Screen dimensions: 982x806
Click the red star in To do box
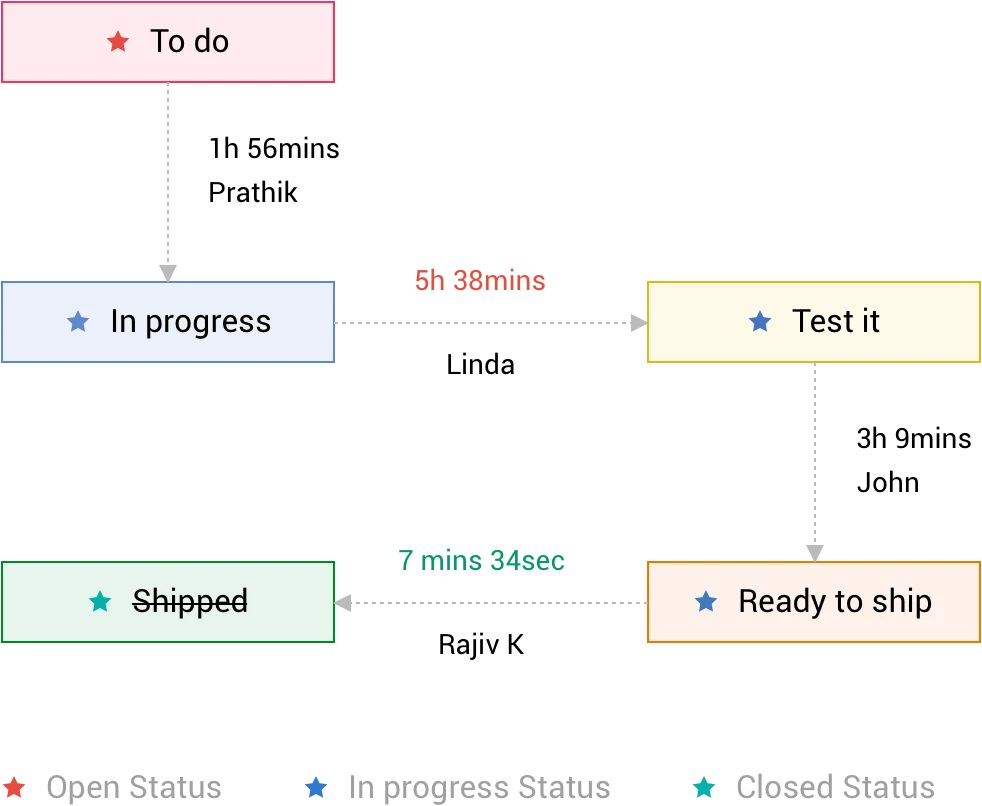click(x=118, y=42)
